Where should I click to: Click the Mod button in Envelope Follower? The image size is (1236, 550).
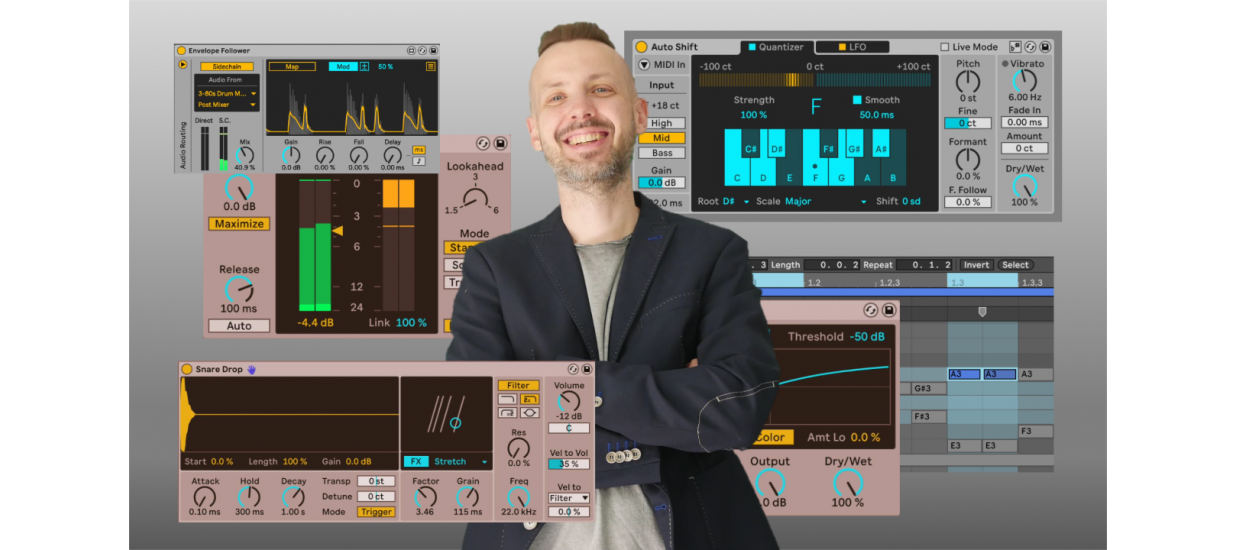343,66
